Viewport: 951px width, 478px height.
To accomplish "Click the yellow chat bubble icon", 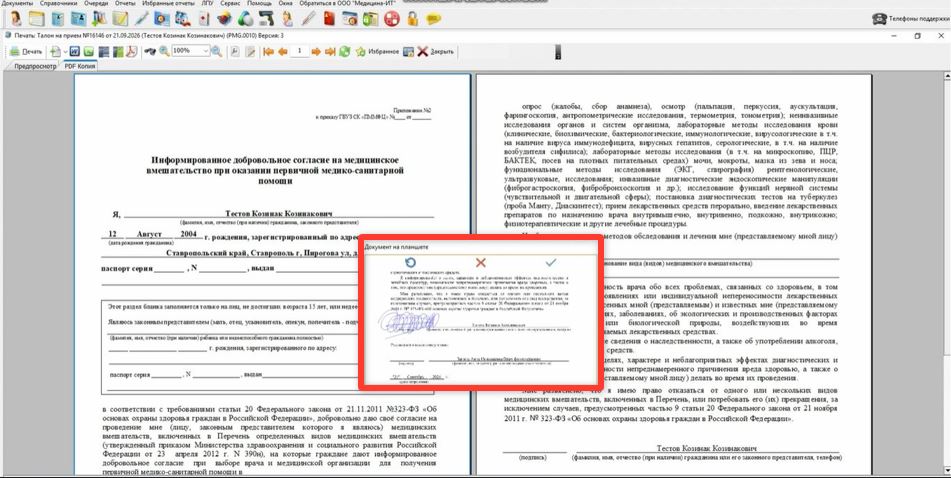I will pos(432,18).
